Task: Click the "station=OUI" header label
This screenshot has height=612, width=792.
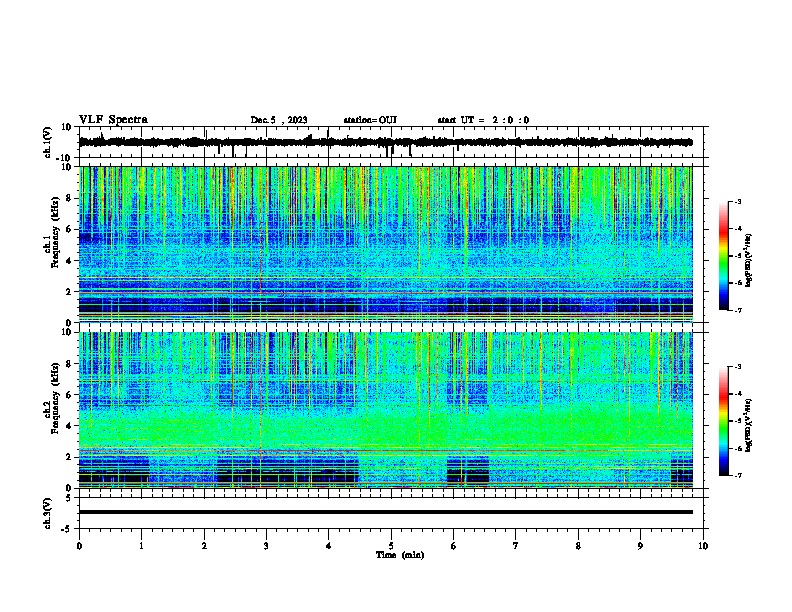Action: point(370,120)
